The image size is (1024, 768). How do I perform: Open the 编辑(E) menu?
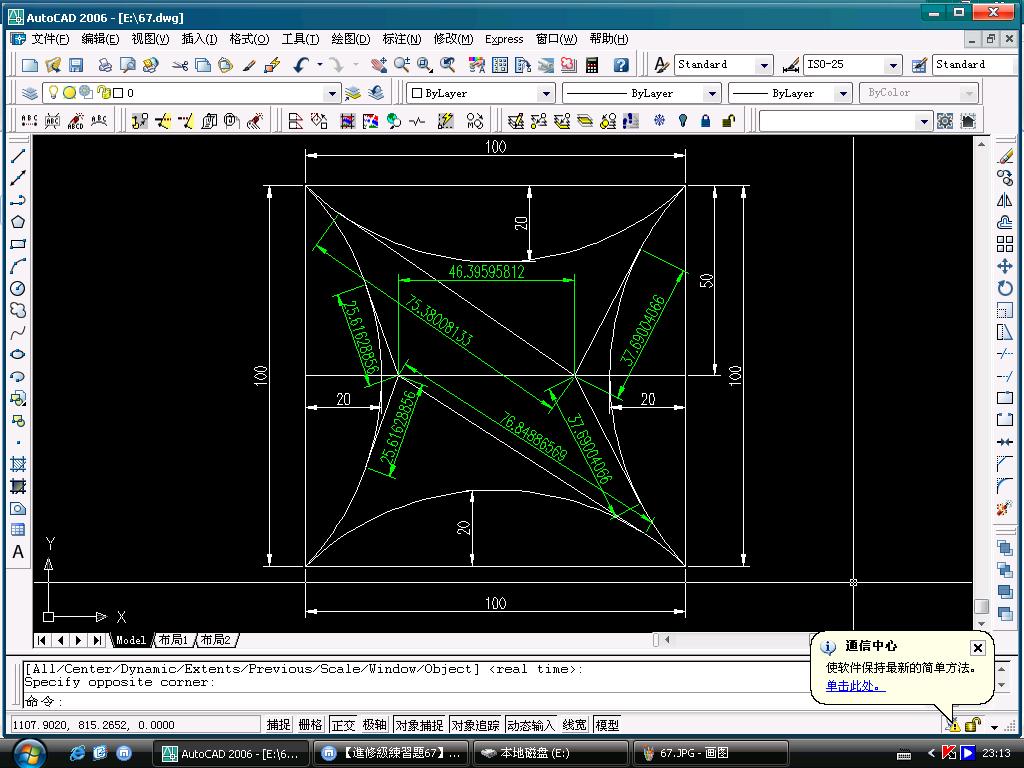pyautogui.click(x=100, y=39)
